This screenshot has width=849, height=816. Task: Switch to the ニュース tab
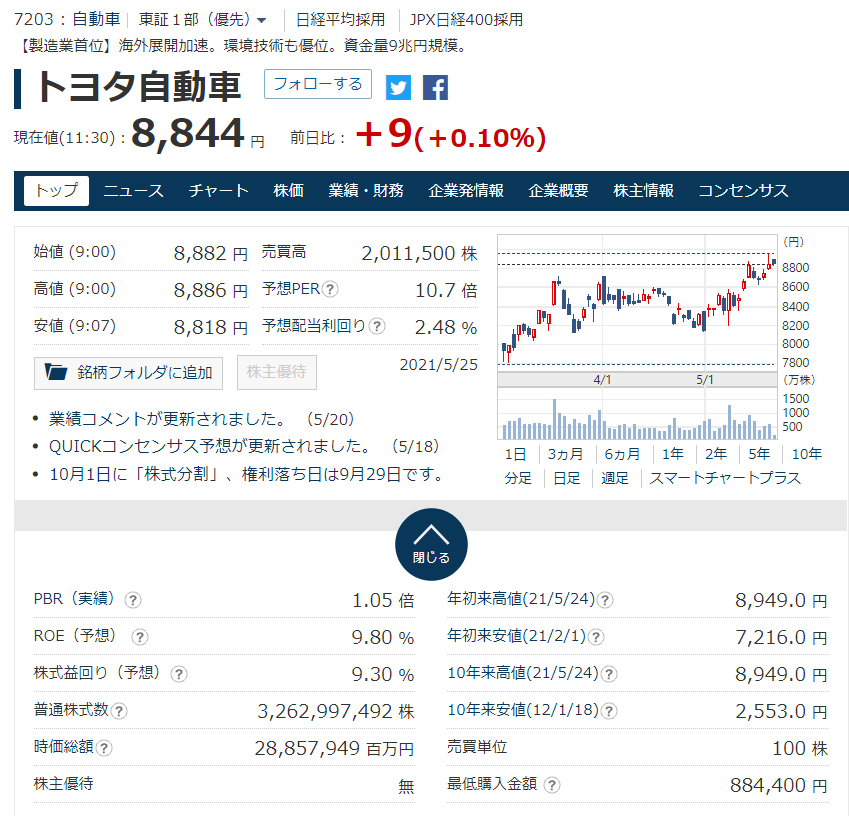[x=133, y=191]
